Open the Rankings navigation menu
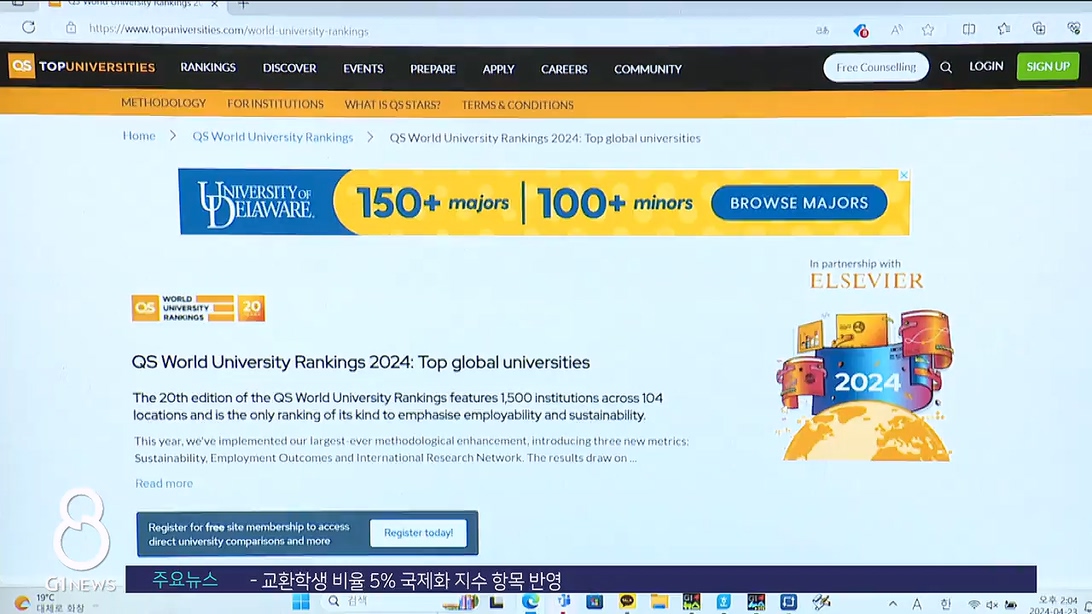 (x=208, y=68)
